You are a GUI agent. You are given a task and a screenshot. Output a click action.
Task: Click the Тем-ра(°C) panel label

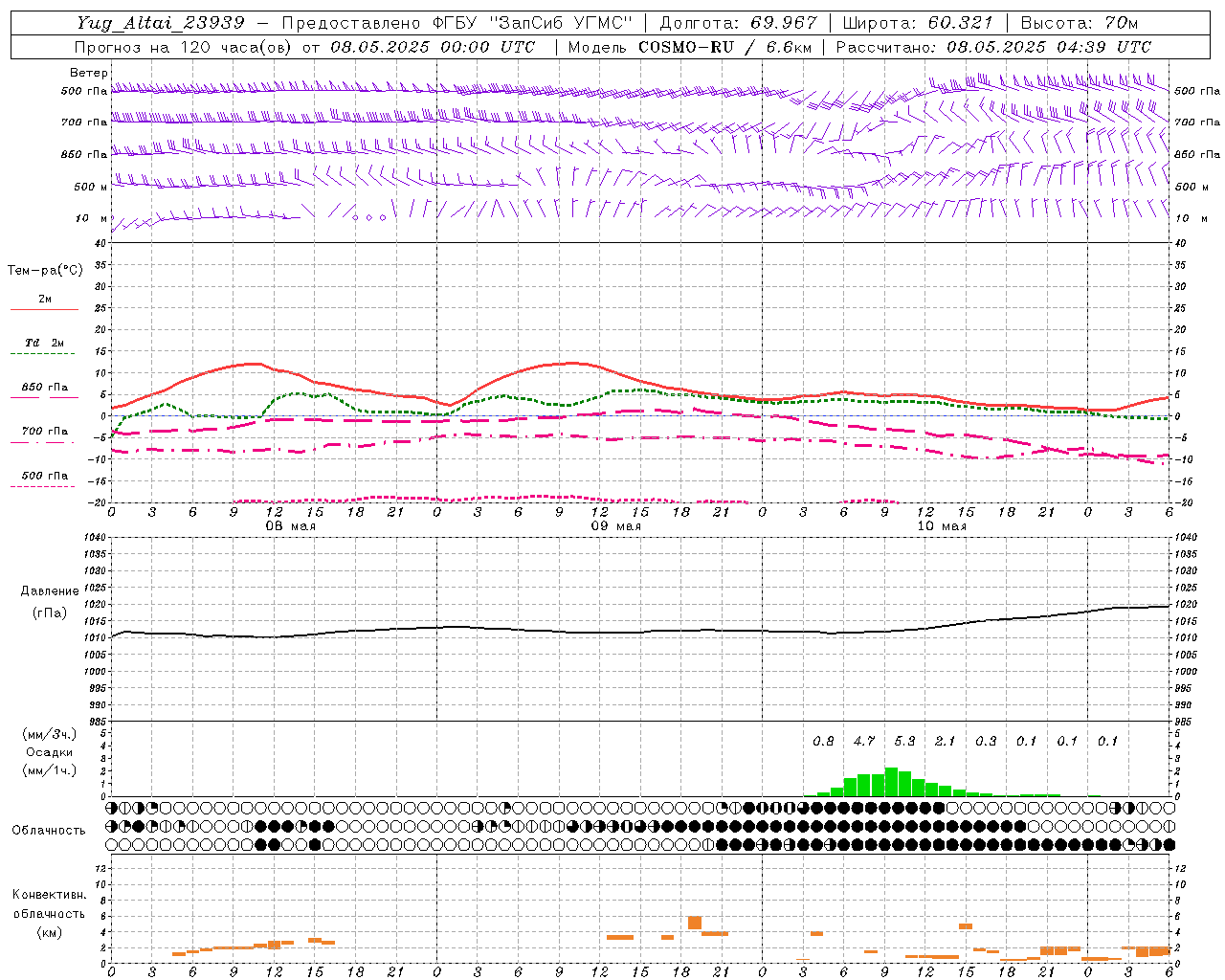click(x=45, y=271)
